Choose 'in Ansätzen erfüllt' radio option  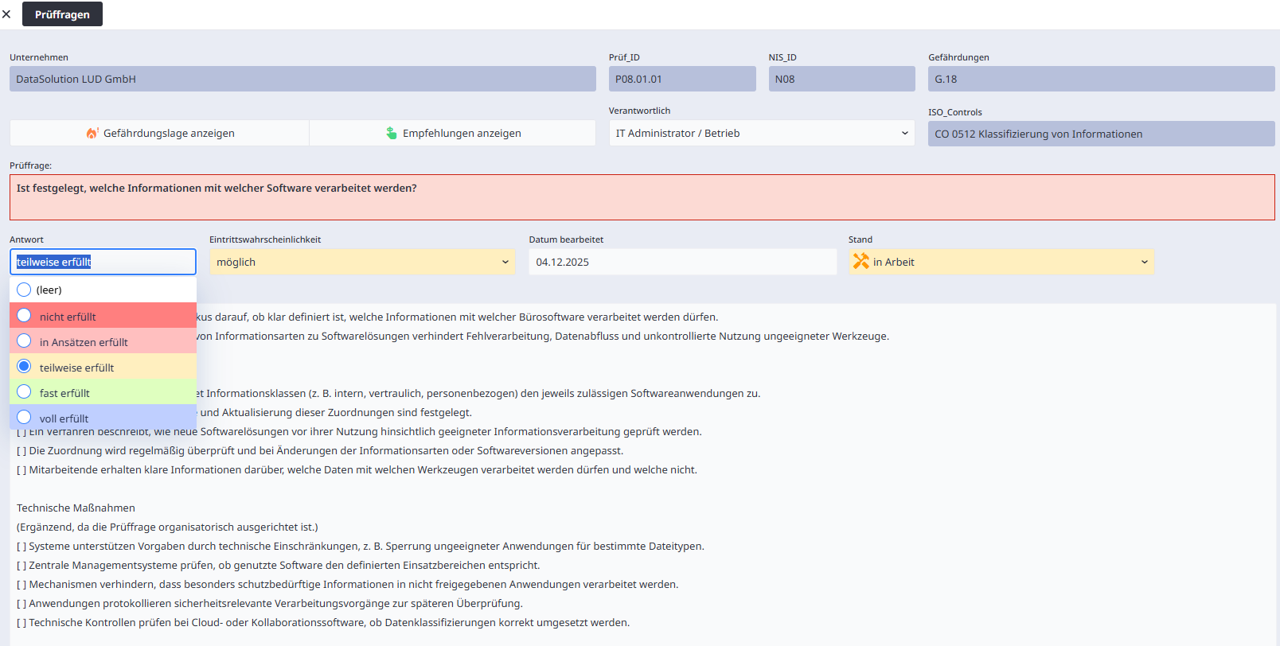tap(24, 341)
